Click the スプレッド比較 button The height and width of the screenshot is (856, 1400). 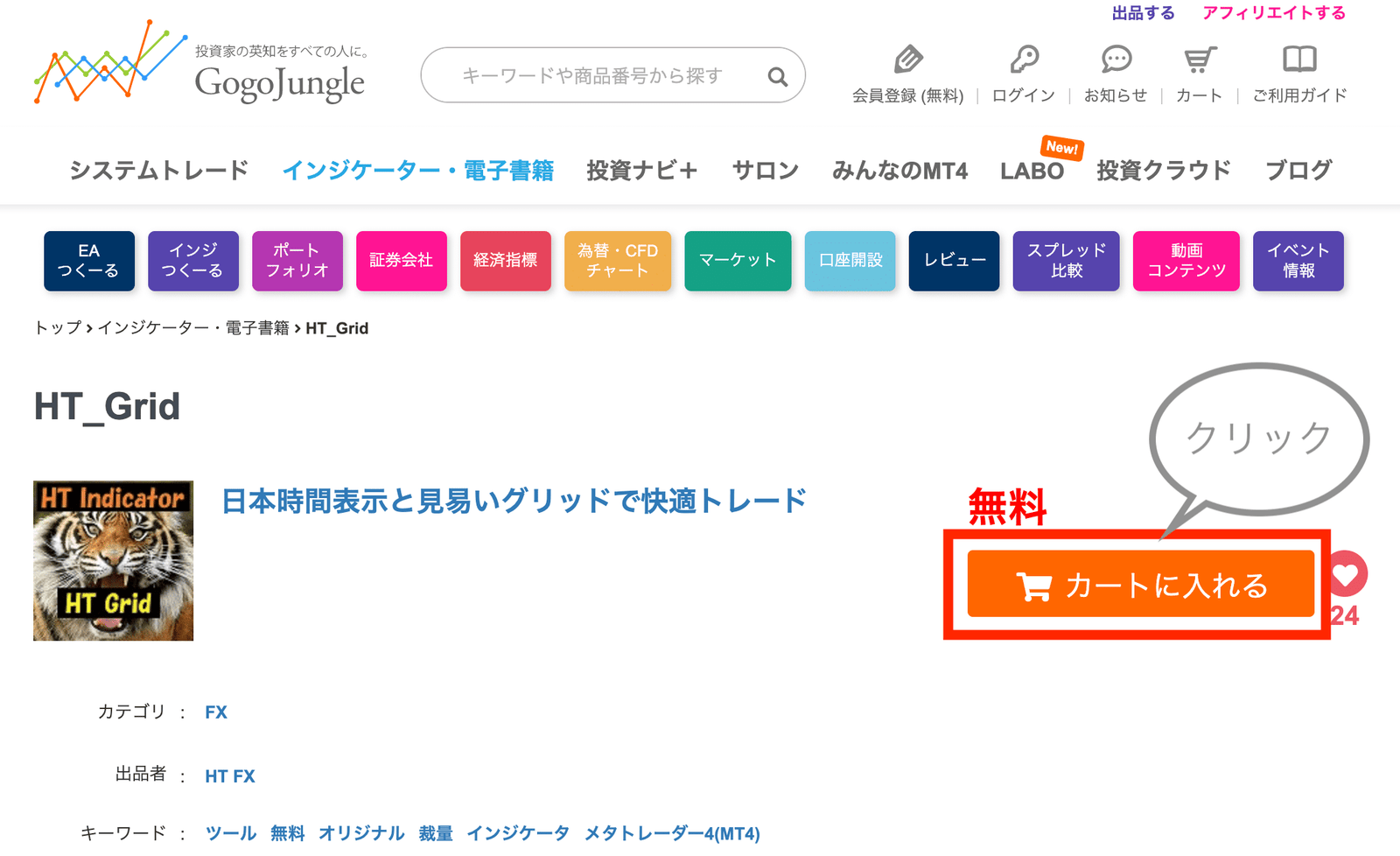click(x=1067, y=261)
